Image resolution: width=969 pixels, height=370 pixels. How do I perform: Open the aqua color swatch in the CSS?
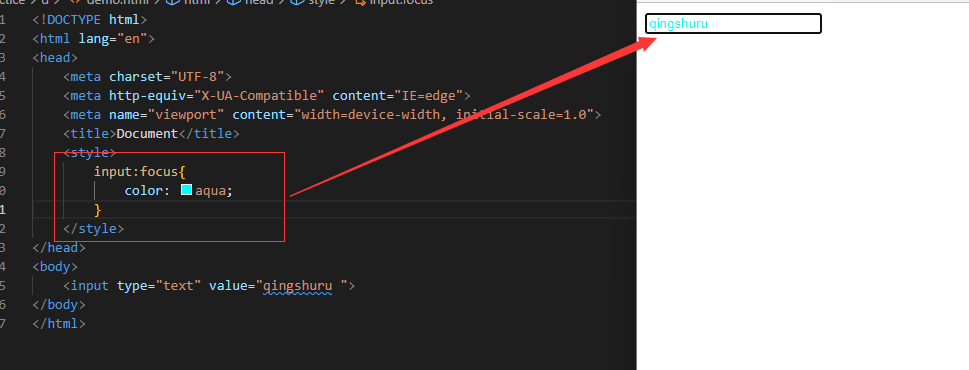[186, 190]
